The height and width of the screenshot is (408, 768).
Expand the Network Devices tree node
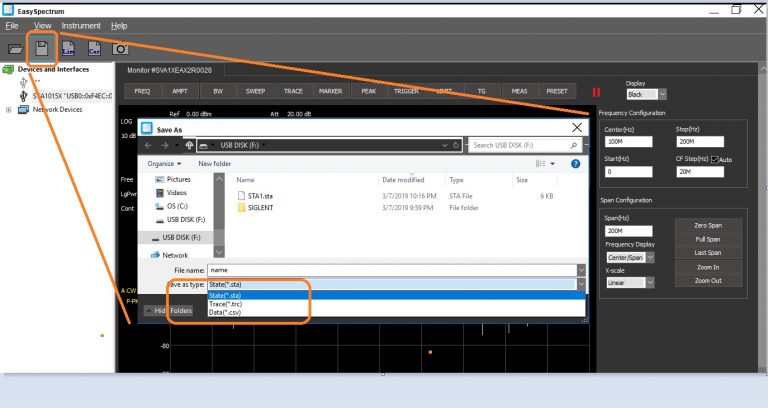(x=9, y=110)
